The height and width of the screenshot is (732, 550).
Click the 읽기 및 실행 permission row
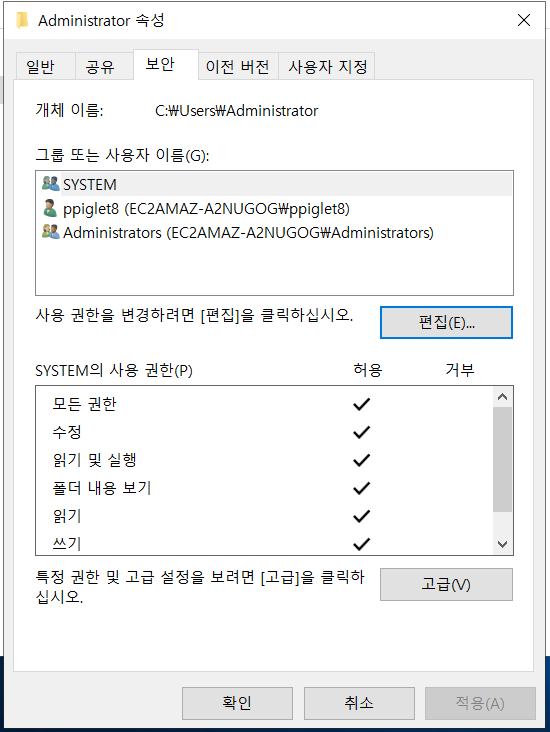point(264,460)
